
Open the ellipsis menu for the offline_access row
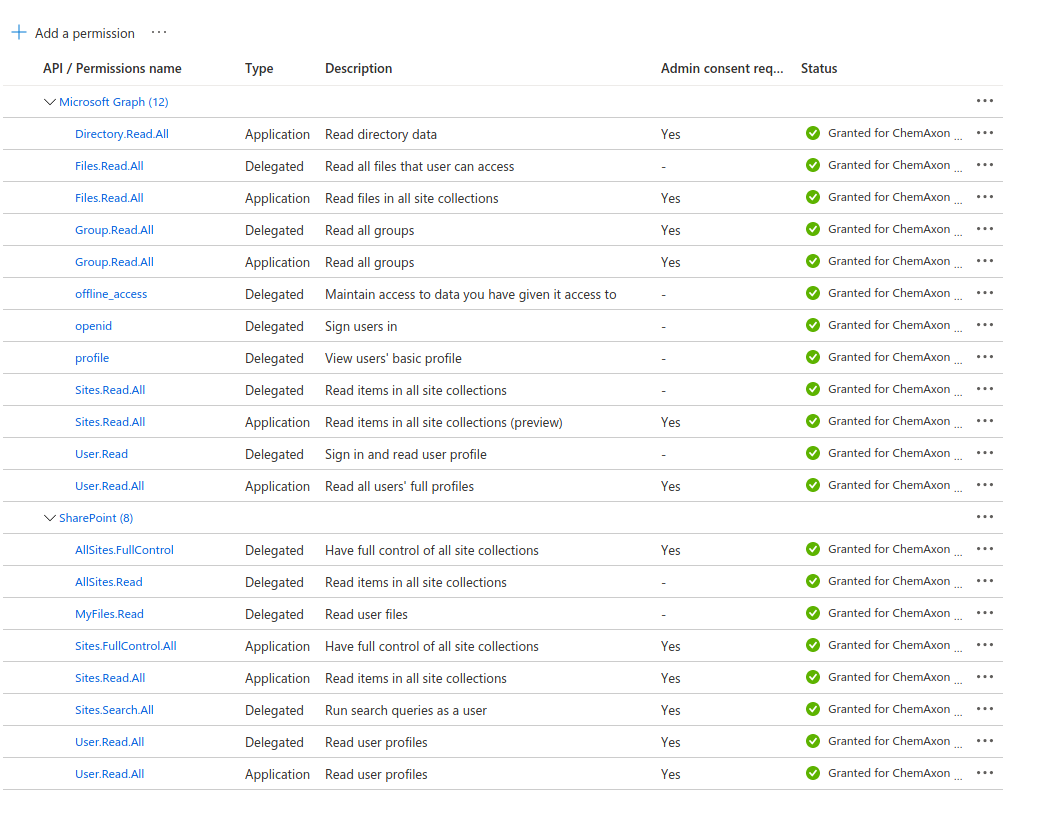point(984,293)
